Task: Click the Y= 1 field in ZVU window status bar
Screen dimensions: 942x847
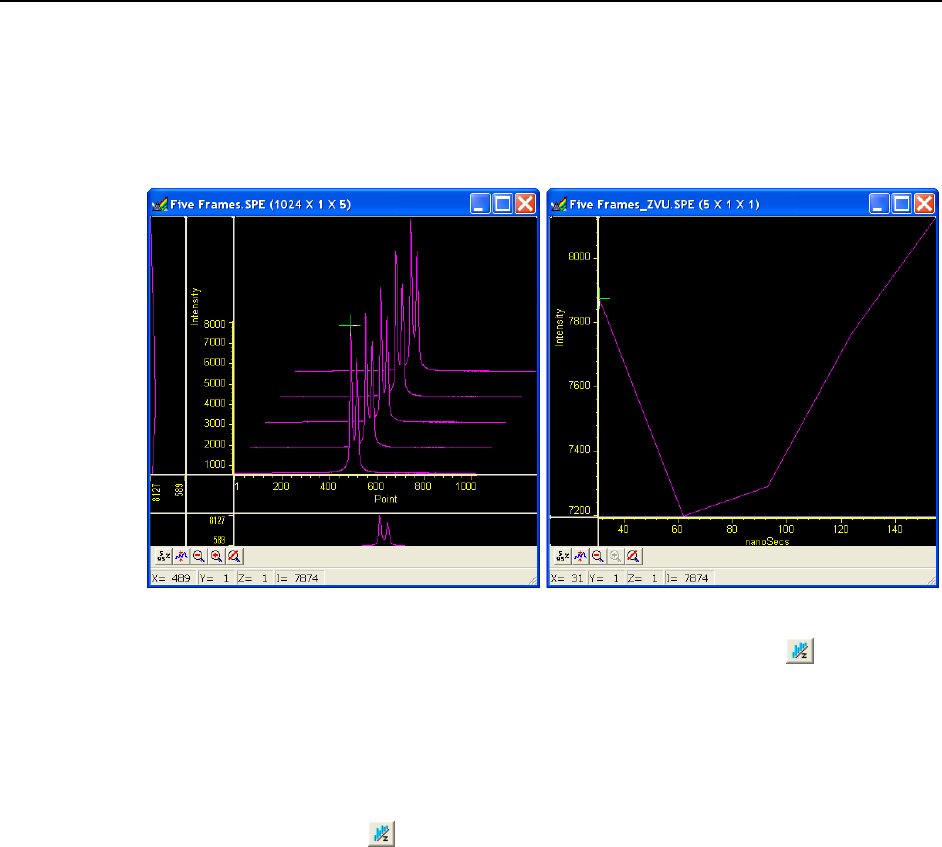Action: coord(606,578)
